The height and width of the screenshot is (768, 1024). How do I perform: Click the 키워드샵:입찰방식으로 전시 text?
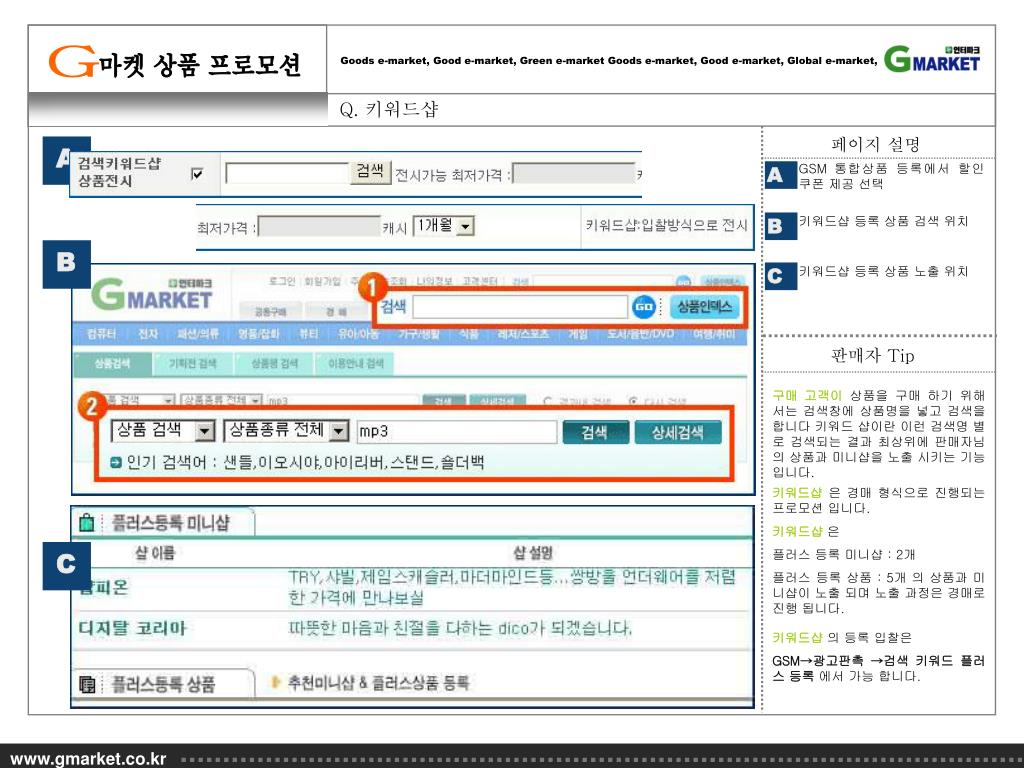pyautogui.click(x=666, y=225)
